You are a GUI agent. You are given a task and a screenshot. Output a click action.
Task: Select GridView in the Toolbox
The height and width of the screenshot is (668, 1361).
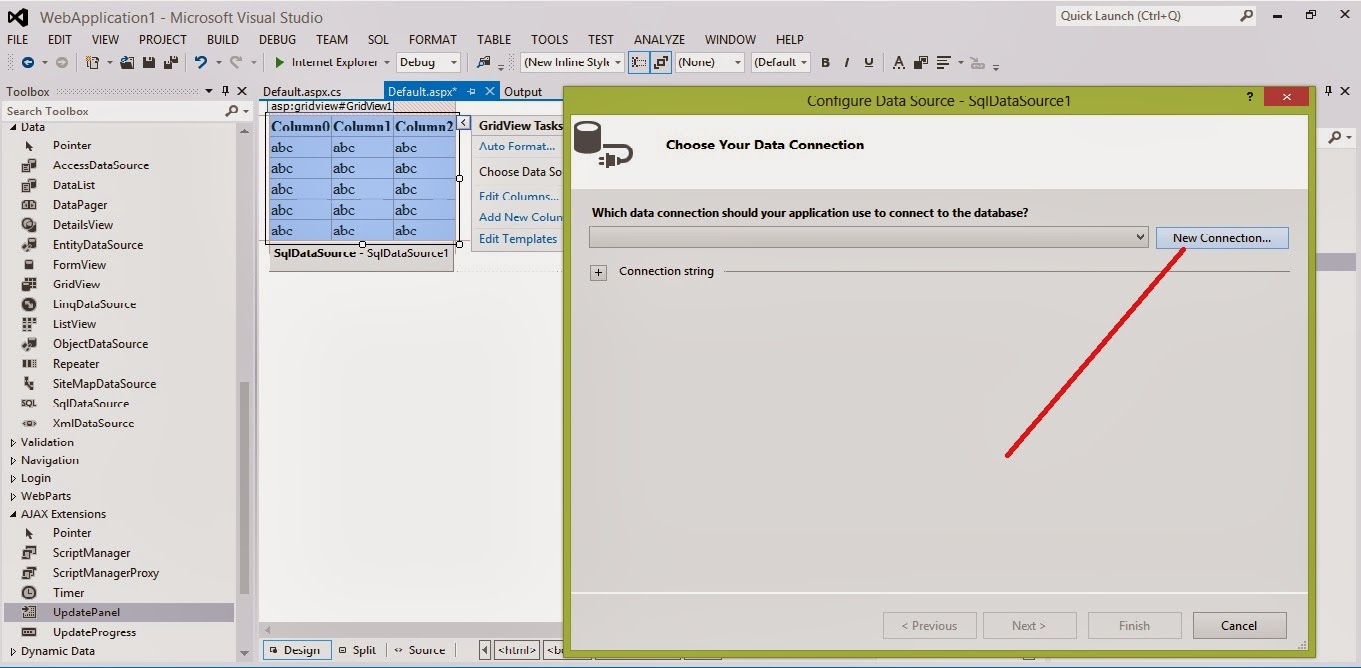(76, 284)
